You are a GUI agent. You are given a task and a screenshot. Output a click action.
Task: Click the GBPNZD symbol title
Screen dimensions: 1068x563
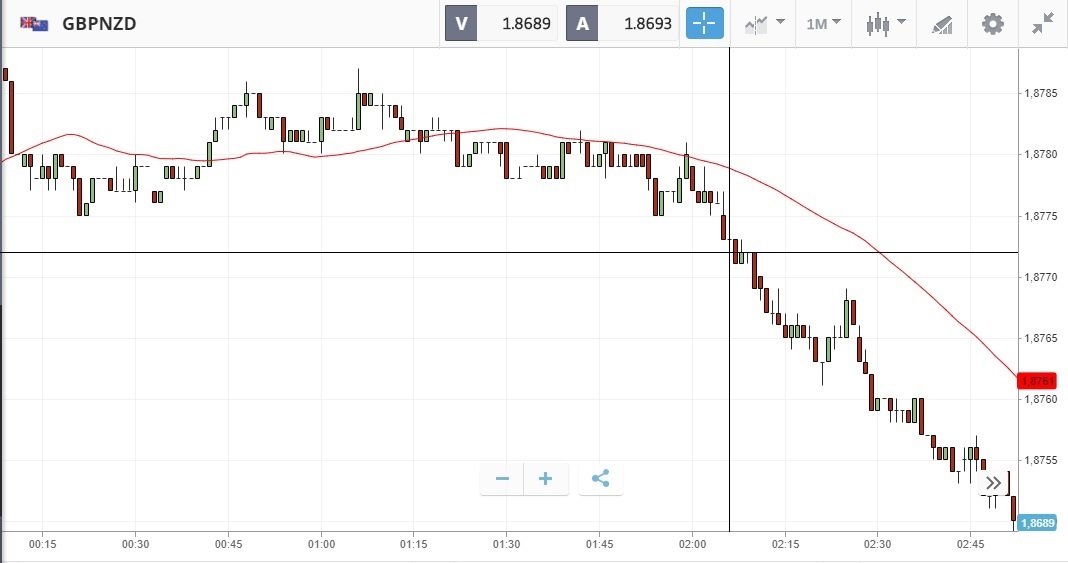point(99,23)
